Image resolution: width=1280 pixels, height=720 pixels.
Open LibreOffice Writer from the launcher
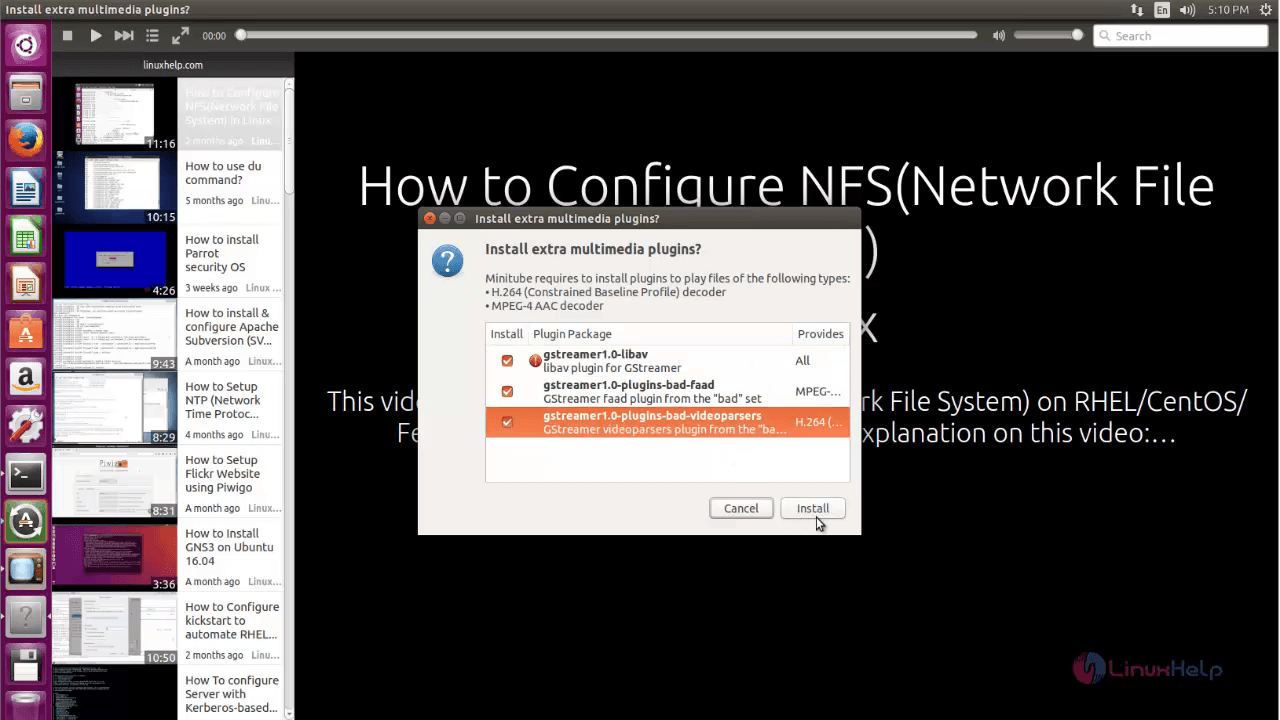[26, 189]
